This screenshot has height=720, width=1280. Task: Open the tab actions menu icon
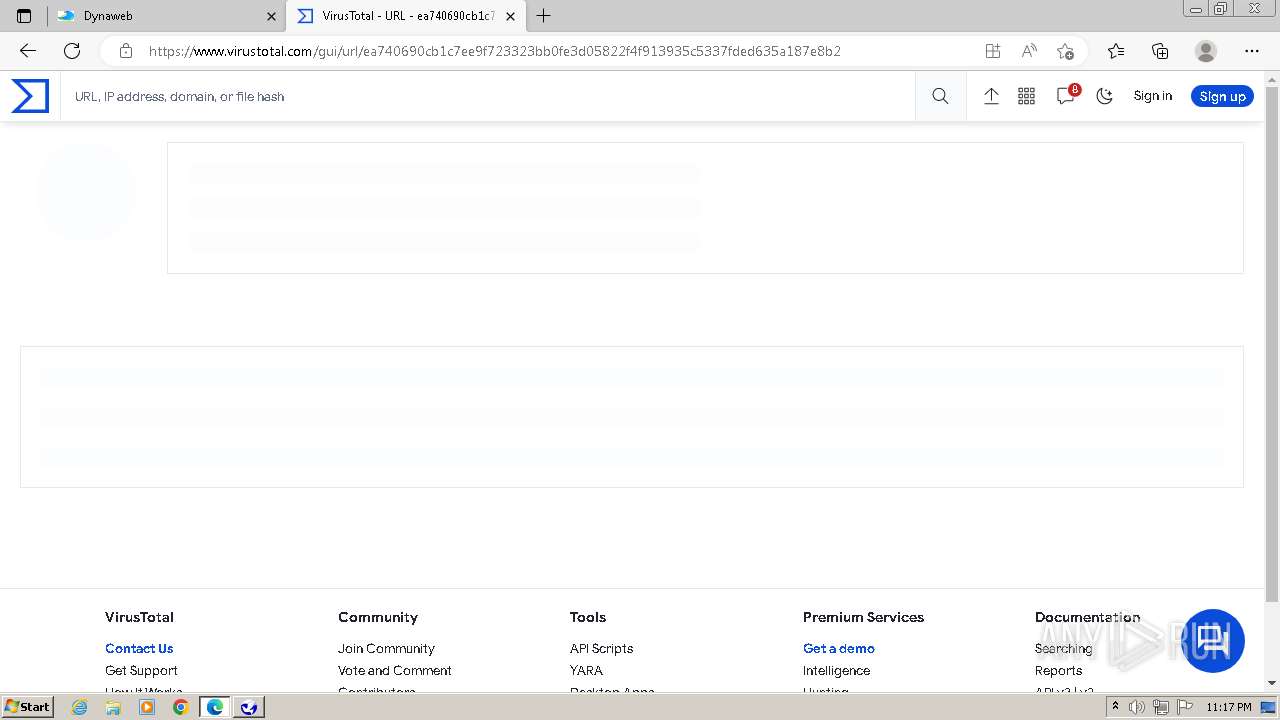[x=24, y=16]
